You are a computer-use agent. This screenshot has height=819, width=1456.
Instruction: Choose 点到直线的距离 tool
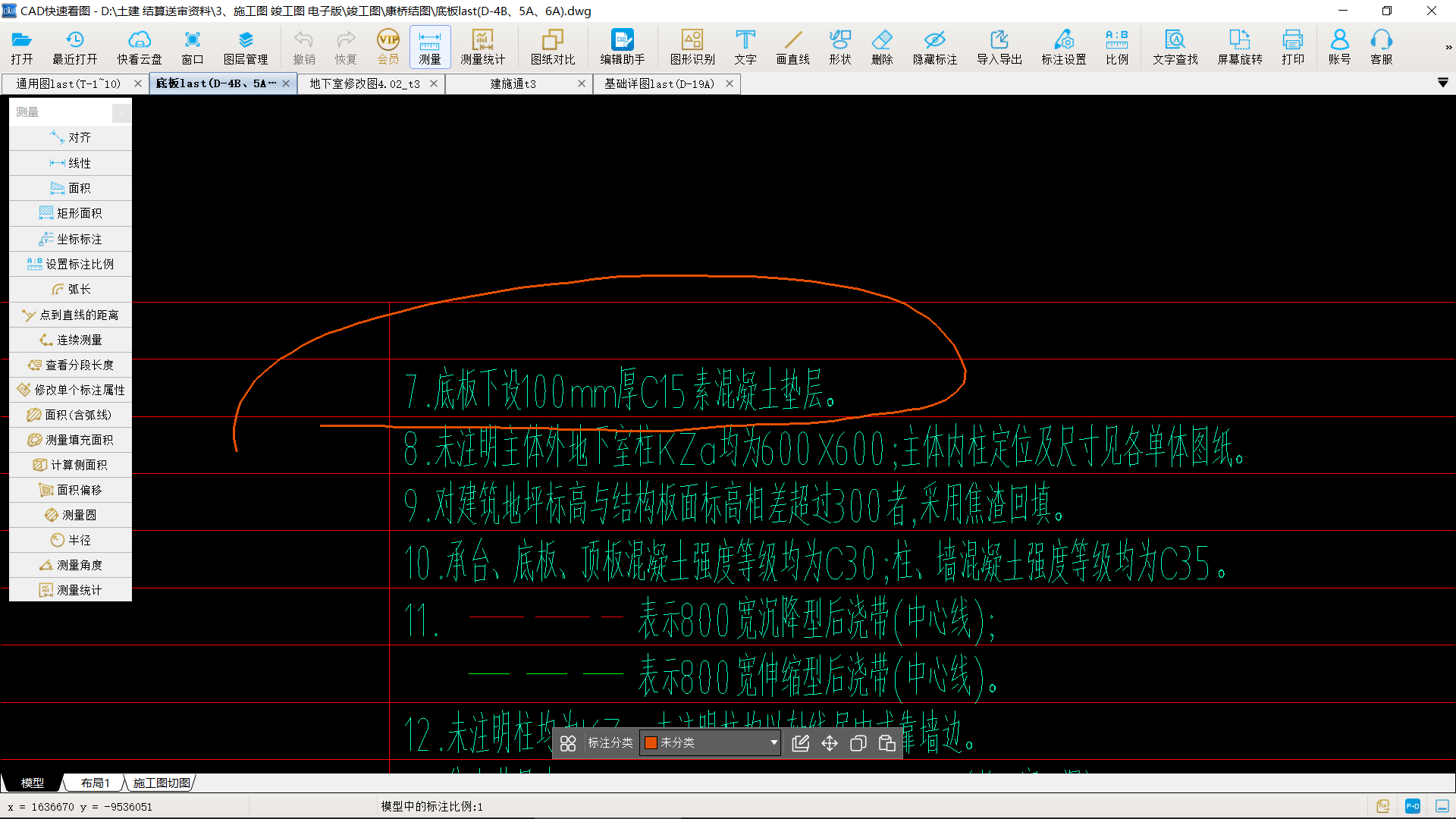click(71, 315)
